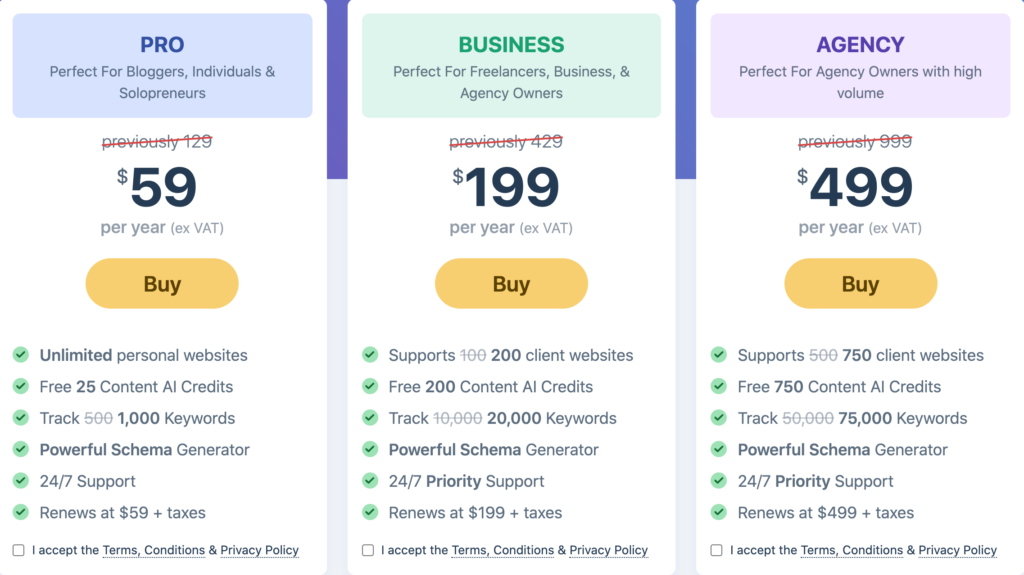Image resolution: width=1024 pixels, height=575 pixels.
Task: Tick the terms checkbox under BUSINESS plan
Action: coord(368,550)
